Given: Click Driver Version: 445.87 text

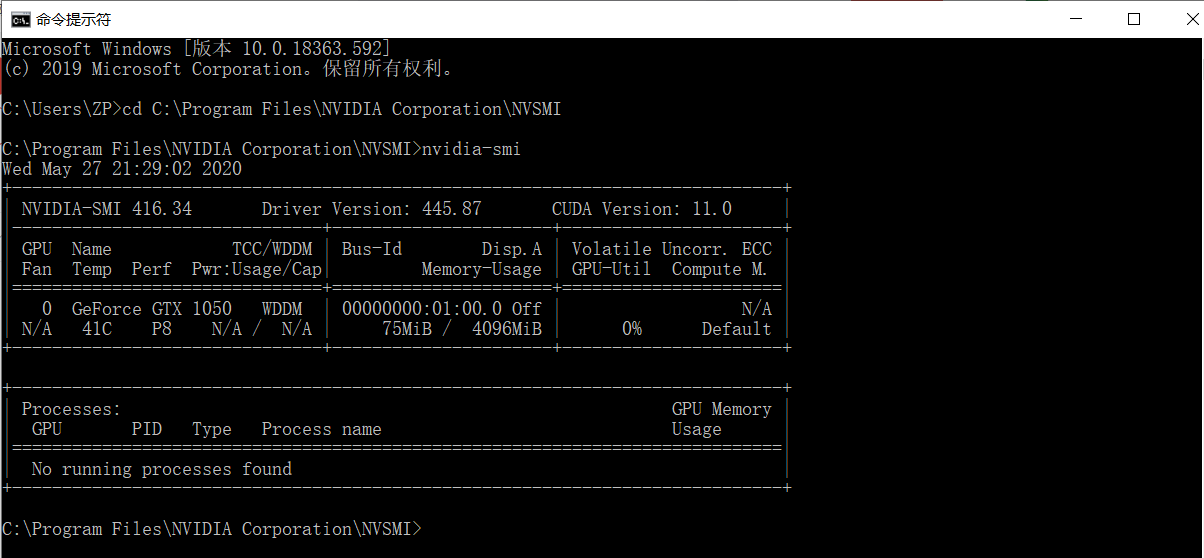Looking at the screenshot, I should coord(371,209).
